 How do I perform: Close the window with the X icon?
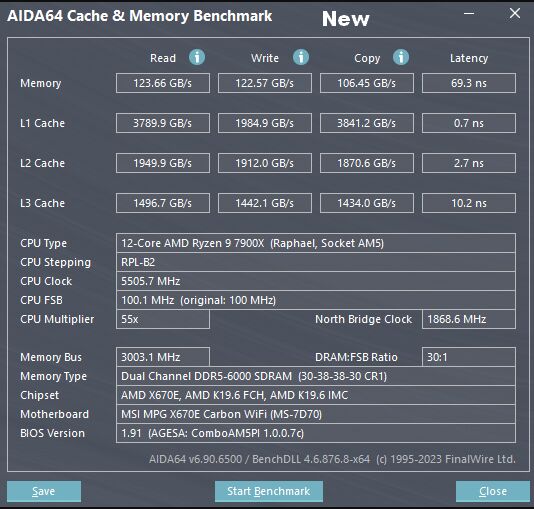(515, 14)
